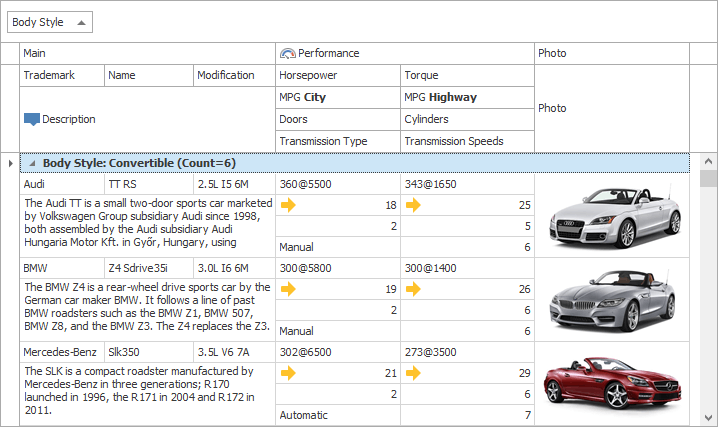Select the BMW trademark cell
718x427 pixels.
point(62,268)
